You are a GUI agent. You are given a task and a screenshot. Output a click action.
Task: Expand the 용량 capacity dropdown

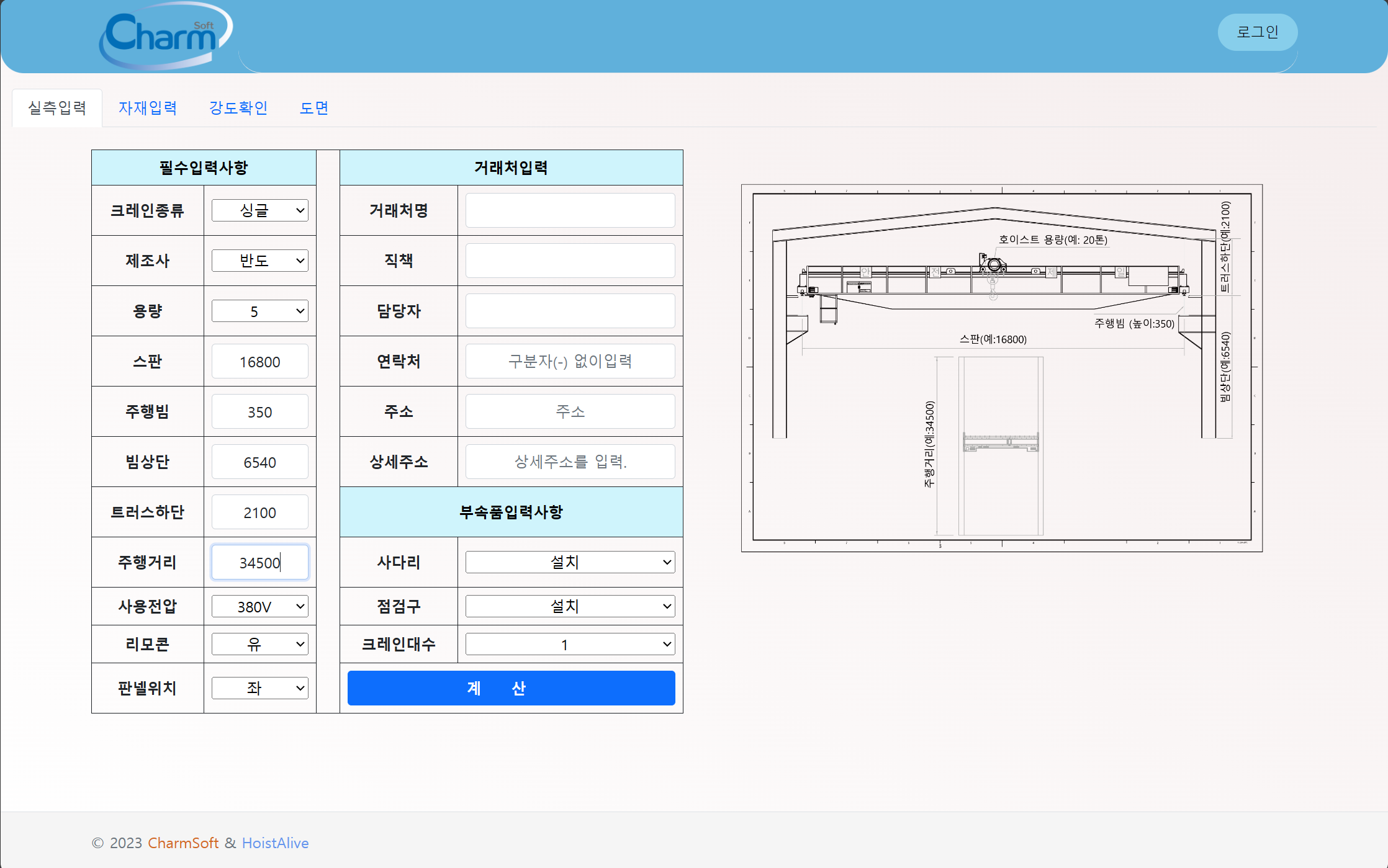(259, 311)
